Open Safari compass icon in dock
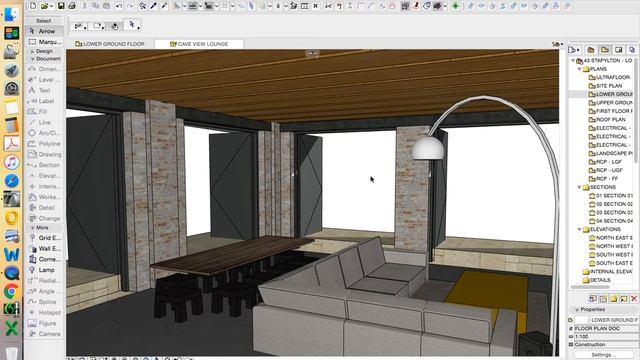 point(11,181)
